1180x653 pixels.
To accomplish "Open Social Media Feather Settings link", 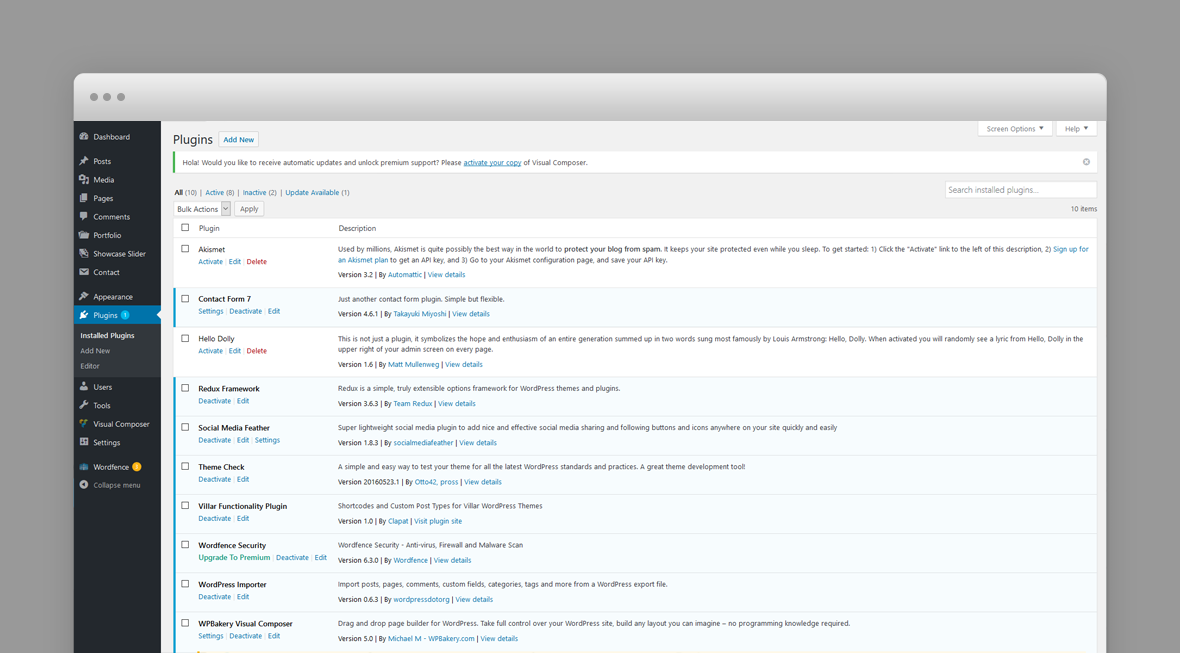I will coord(267,440).
